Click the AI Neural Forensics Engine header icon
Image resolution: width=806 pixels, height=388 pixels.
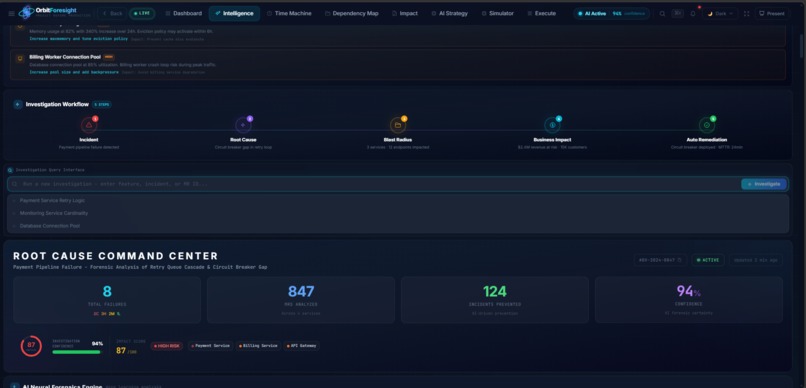click(14, 386)
